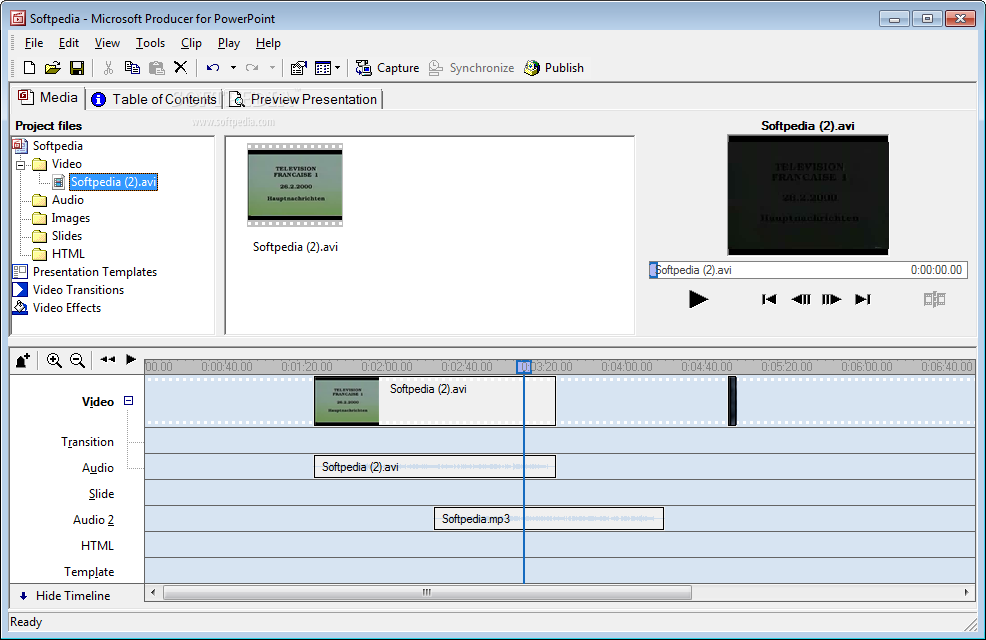
Task: Open the Views dropdown arrow
Action: click(338, 68)
